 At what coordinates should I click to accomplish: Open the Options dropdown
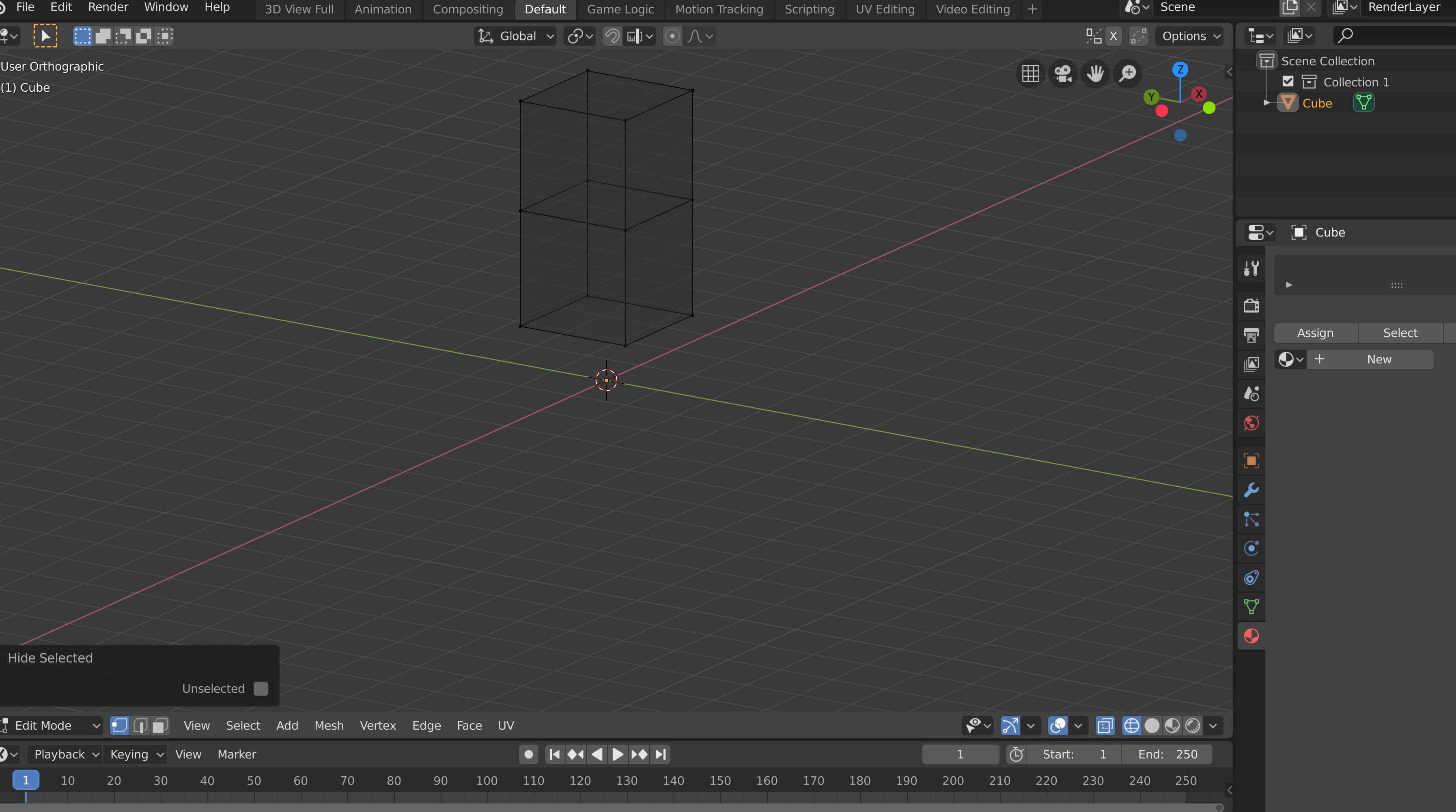click(1190, 36)
